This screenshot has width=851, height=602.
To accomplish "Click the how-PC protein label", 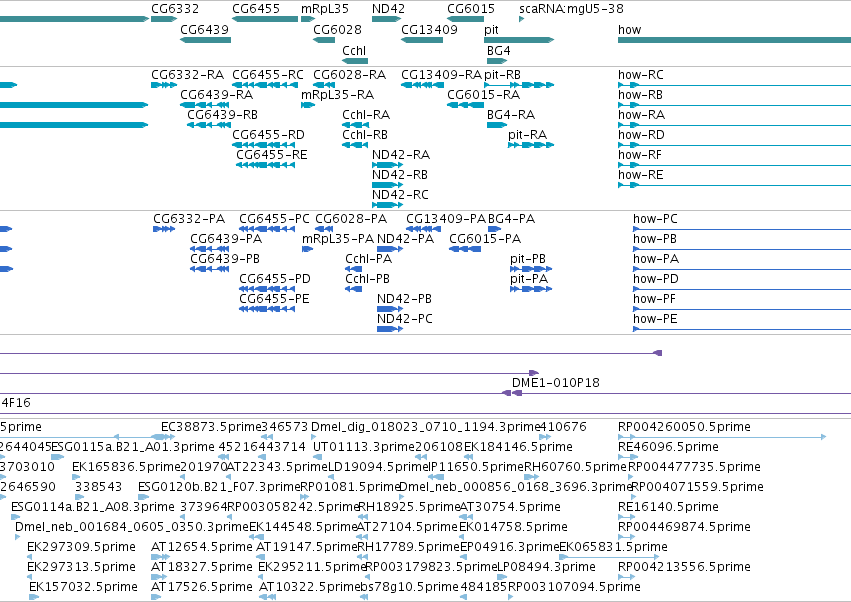I will 655,219.
